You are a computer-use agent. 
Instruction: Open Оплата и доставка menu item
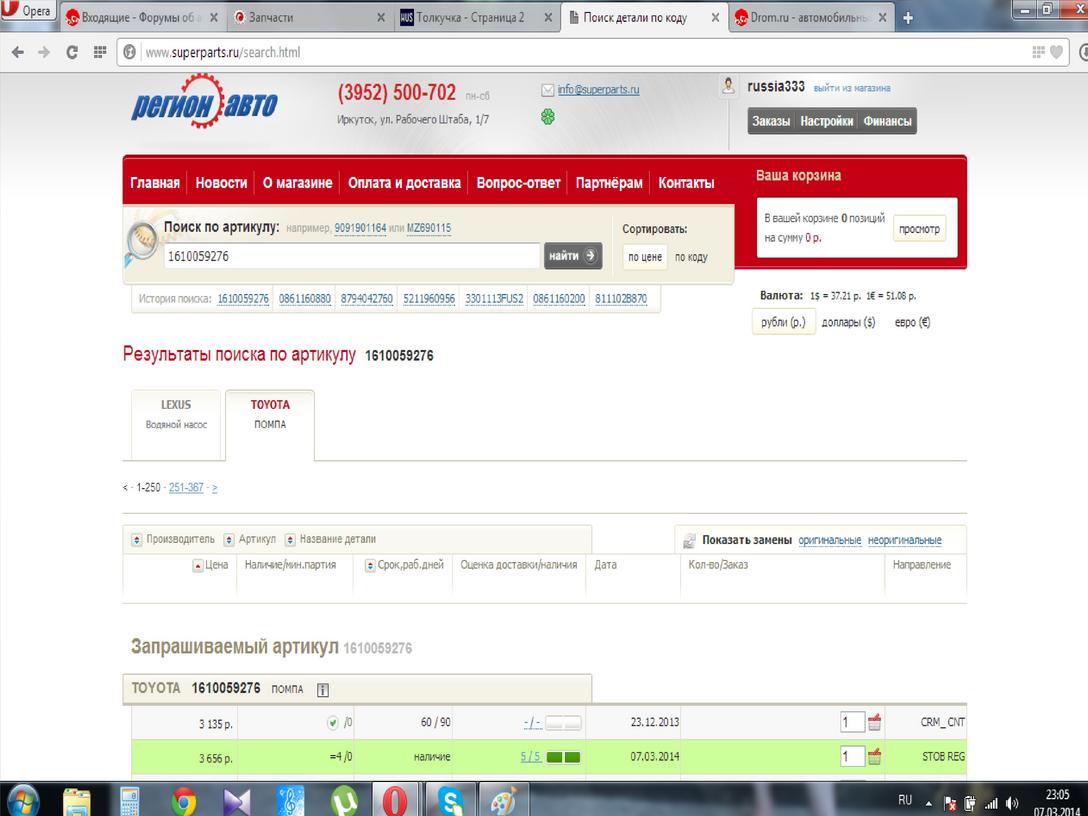pyautogui.click(x=405, y=183)
